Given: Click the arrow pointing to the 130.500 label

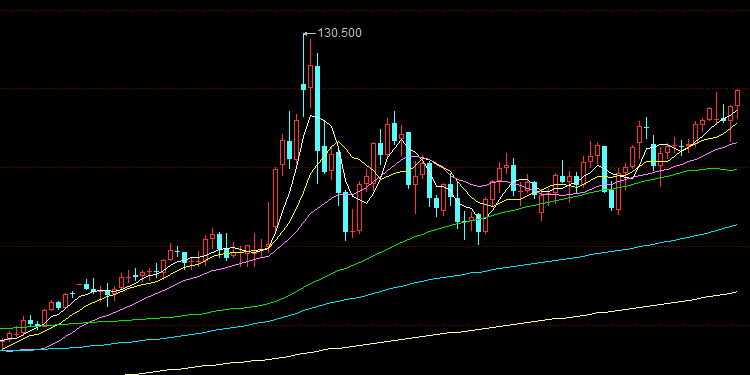Looking at the screenshot, I should tap(310, 33).
